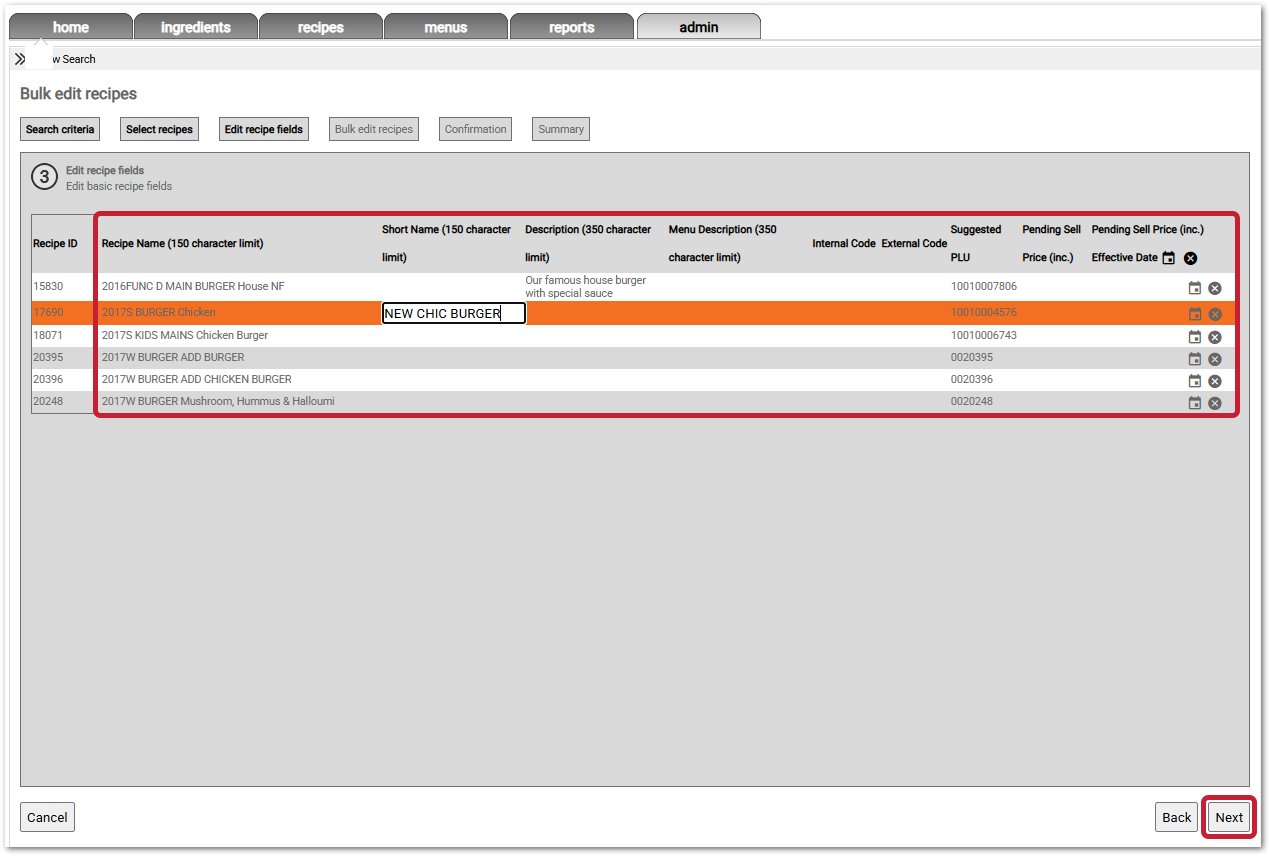The width and height of the screenshot is (1270, 856).
Task: Click the header clear icon beside Effective Date
Action: [1190, 258]
